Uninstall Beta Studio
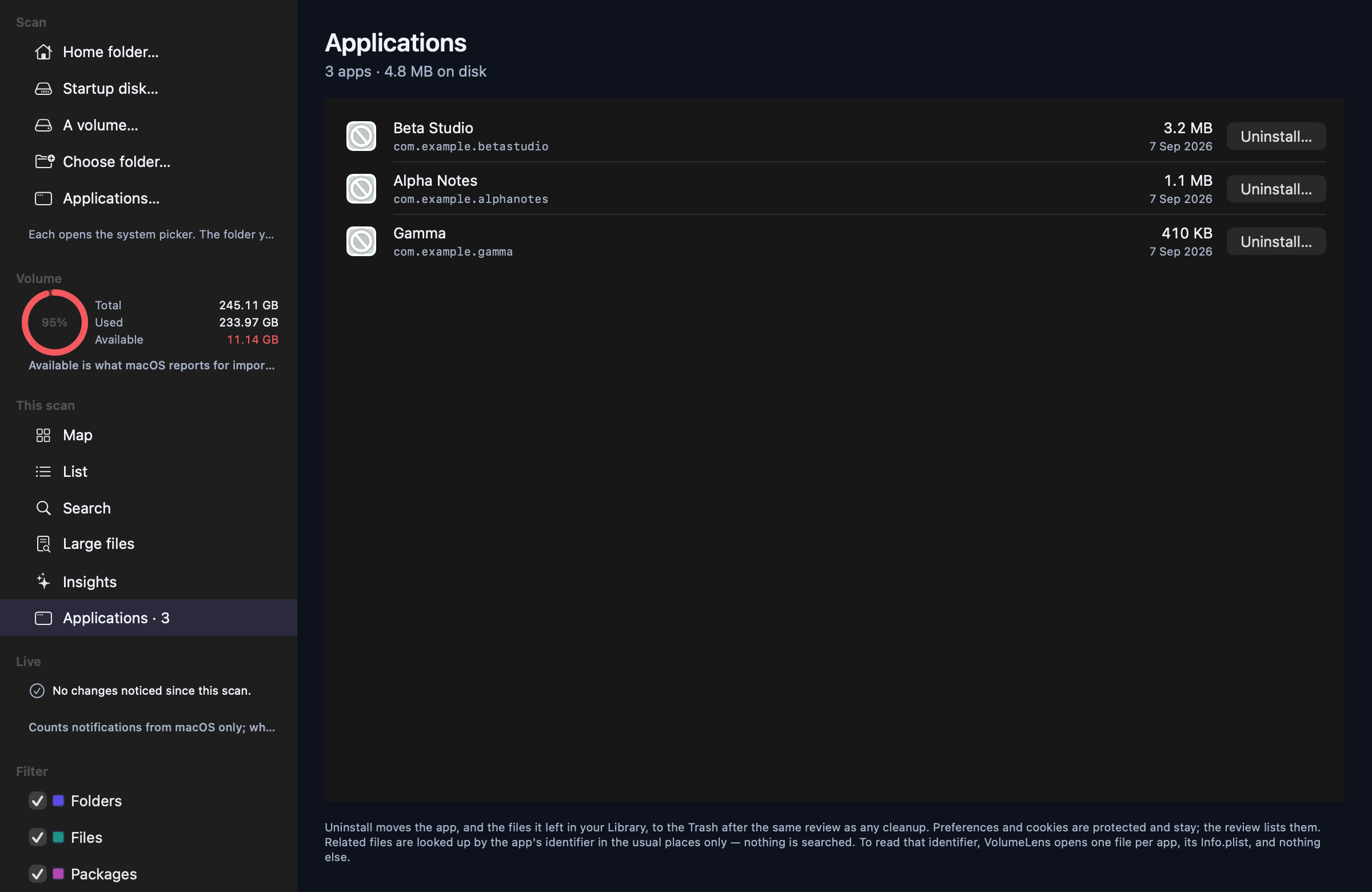 (x=1276, y=136)
